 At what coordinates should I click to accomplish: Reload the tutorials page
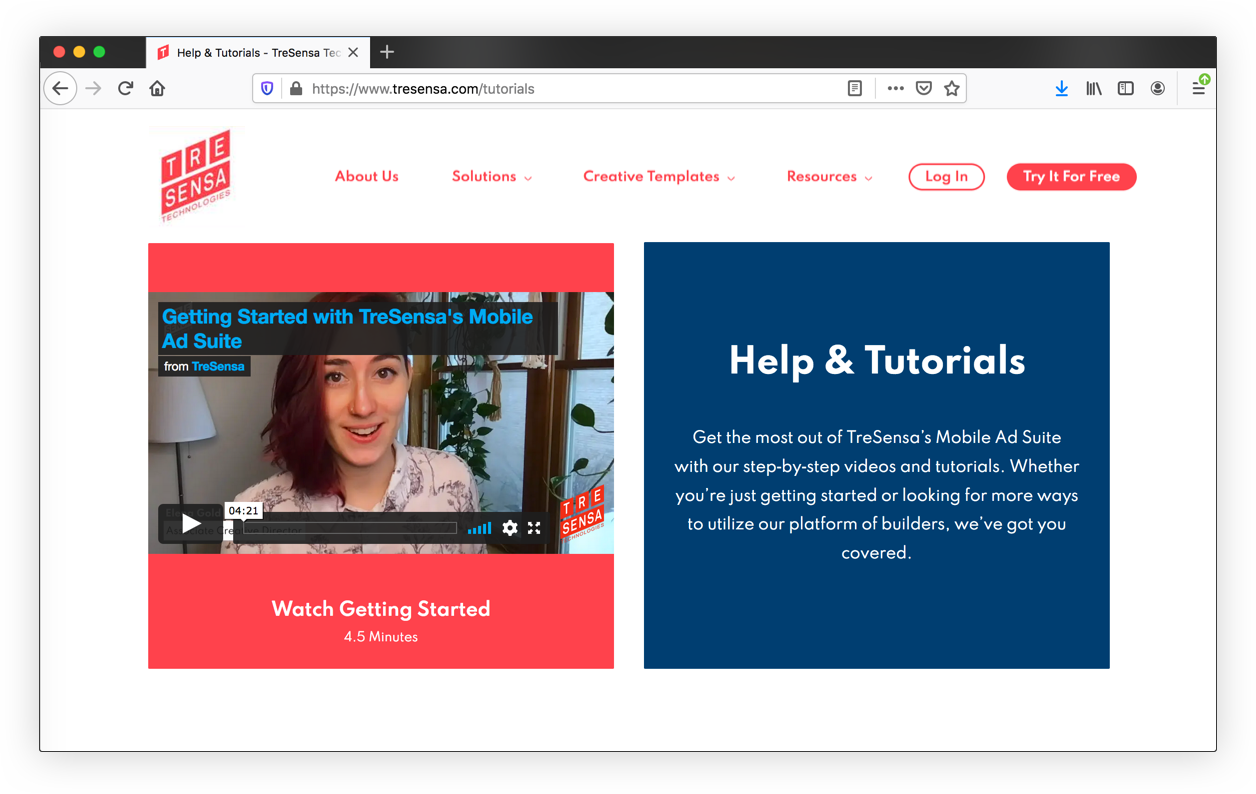(x=125, y=88)
